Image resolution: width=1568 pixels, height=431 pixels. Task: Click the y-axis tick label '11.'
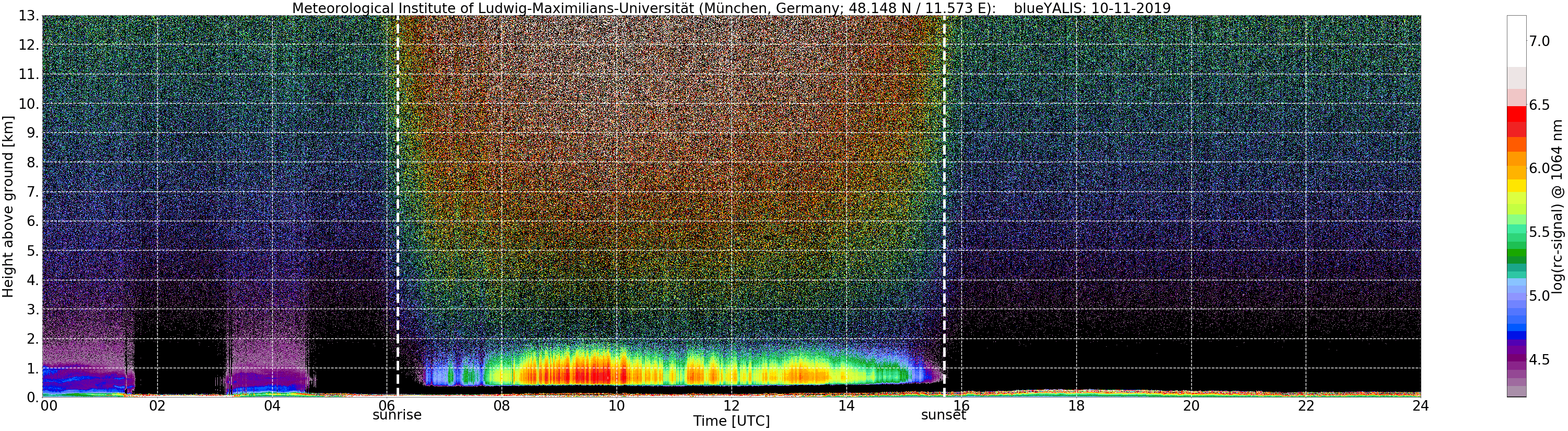click(29, 74)
